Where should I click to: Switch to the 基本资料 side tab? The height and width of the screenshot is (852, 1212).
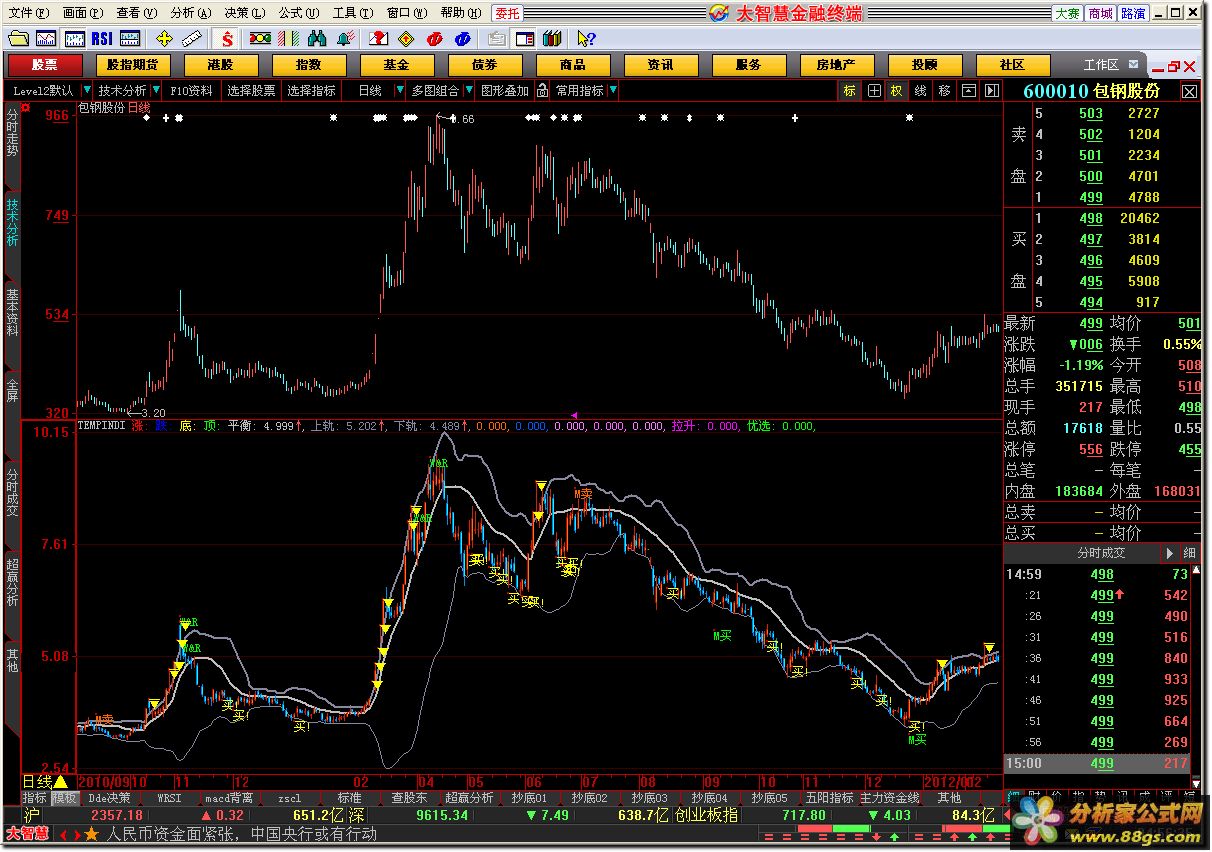coord(12,313)
